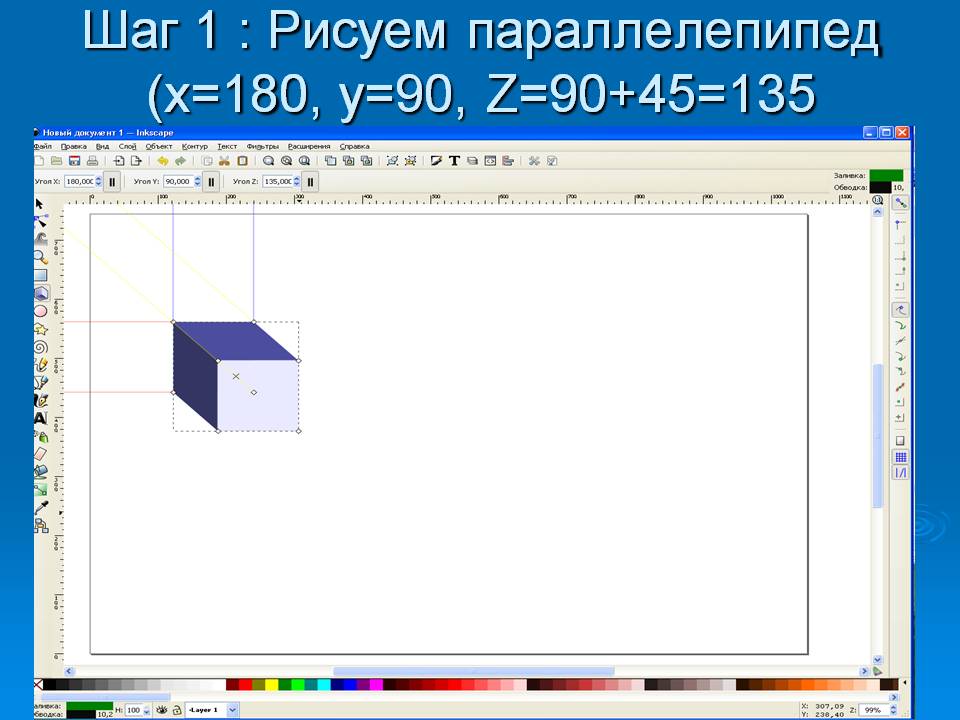Viewport: 960px width, 720px height.
Task: Select the Color Dropper tool
Action: pos(41,506)
